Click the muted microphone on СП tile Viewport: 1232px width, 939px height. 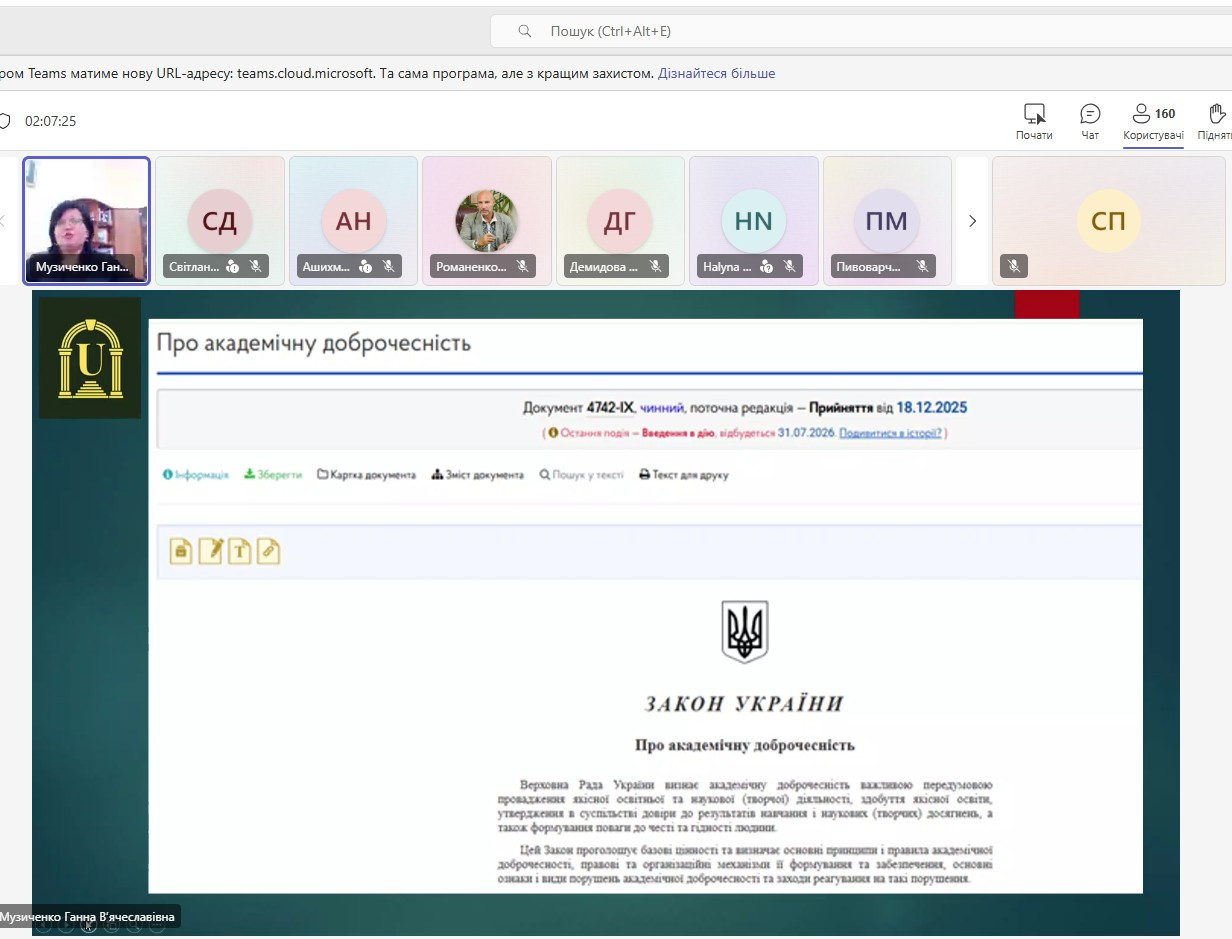coord(1014,266)
